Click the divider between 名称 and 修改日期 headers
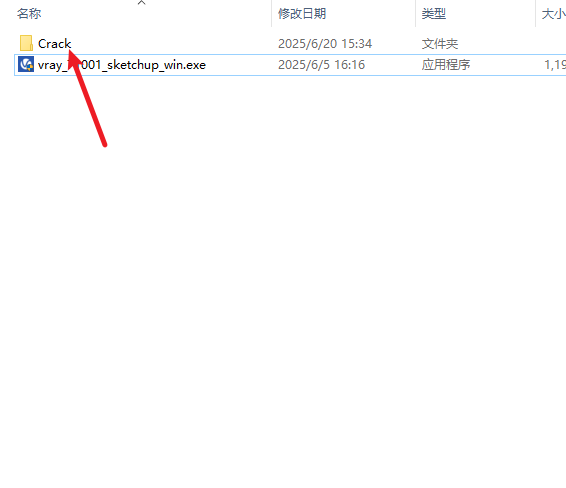The height and width of the screenshot is (488, 566). (271, 14)
